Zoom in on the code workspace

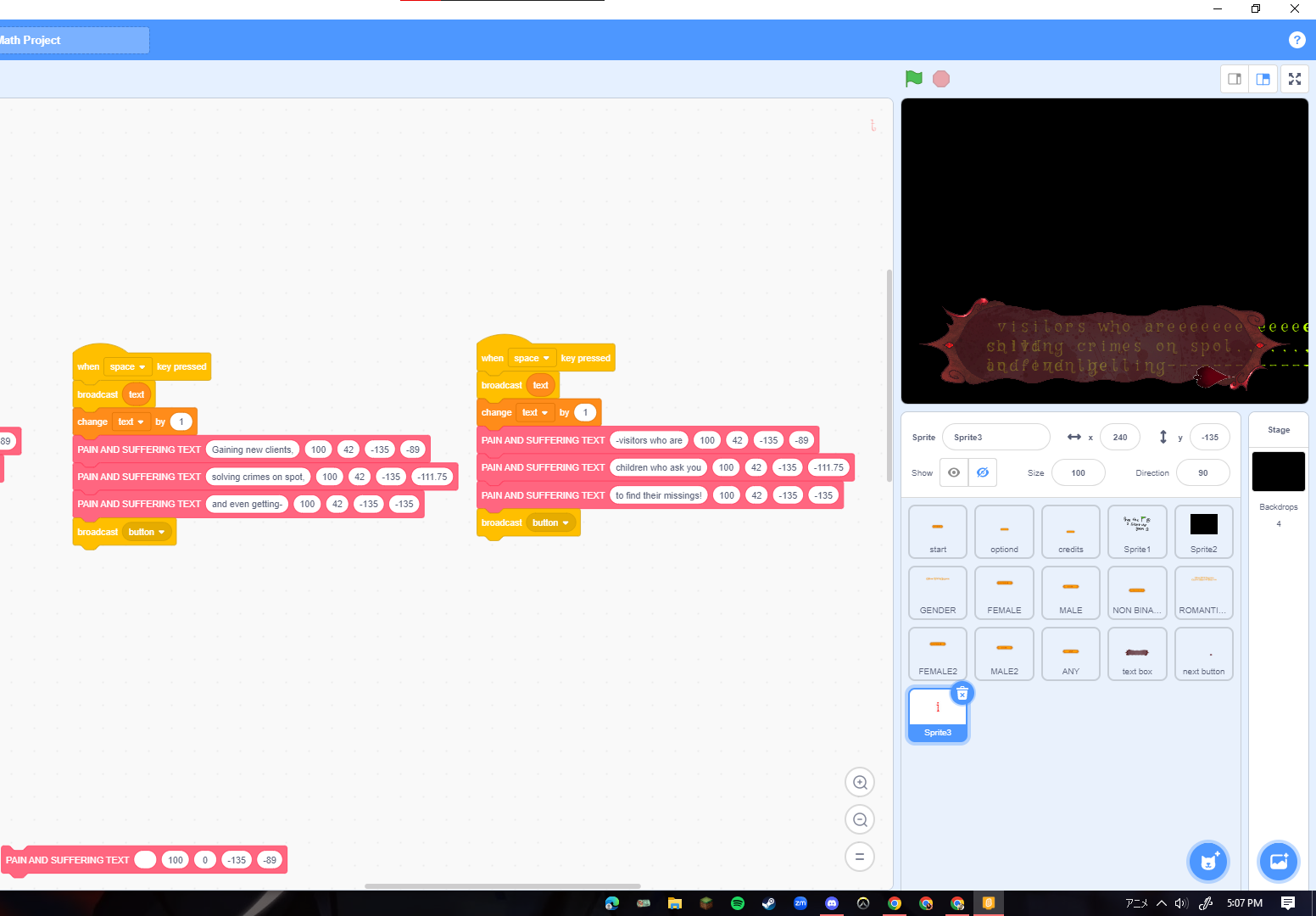(860, 783)
